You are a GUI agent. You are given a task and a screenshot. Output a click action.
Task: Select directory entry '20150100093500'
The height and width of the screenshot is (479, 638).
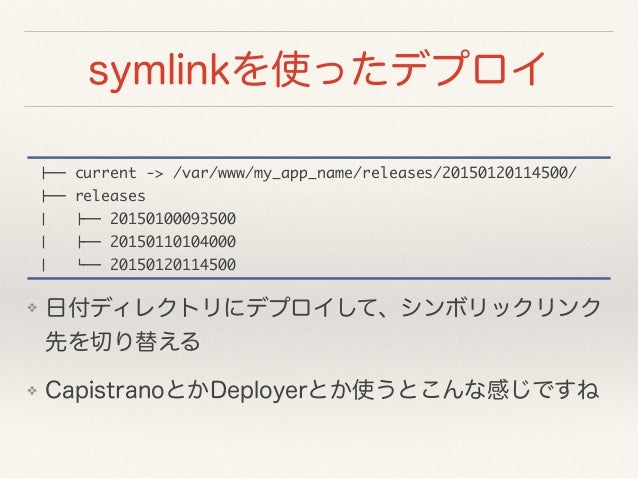173,219
